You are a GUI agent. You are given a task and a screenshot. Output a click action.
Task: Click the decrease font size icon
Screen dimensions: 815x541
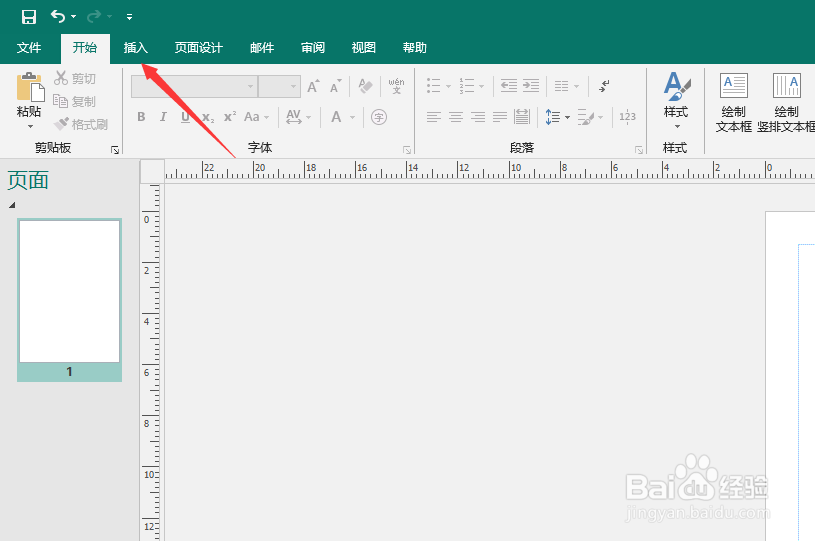[x=336, y=86]
